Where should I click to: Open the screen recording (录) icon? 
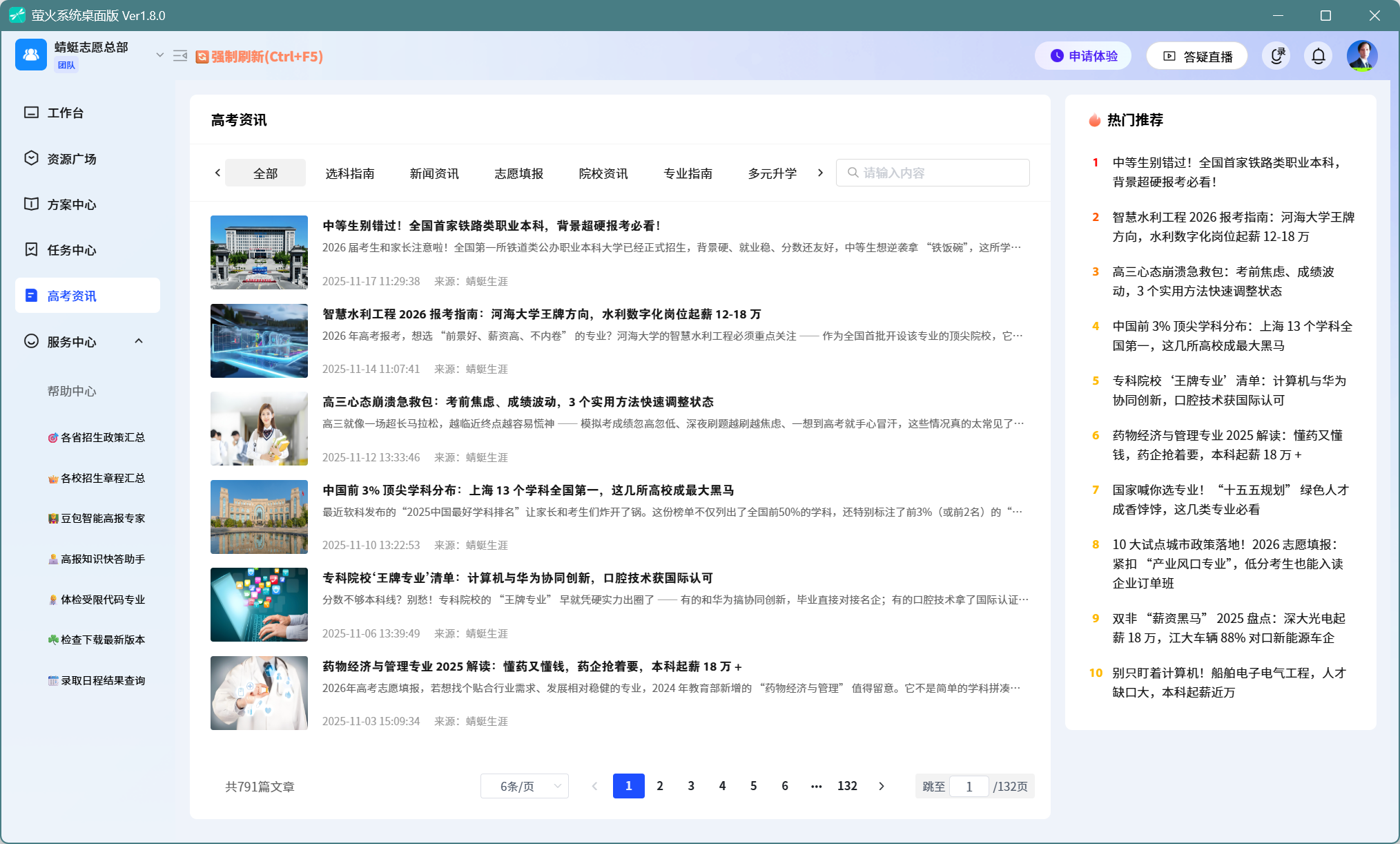pos(1276,56)
